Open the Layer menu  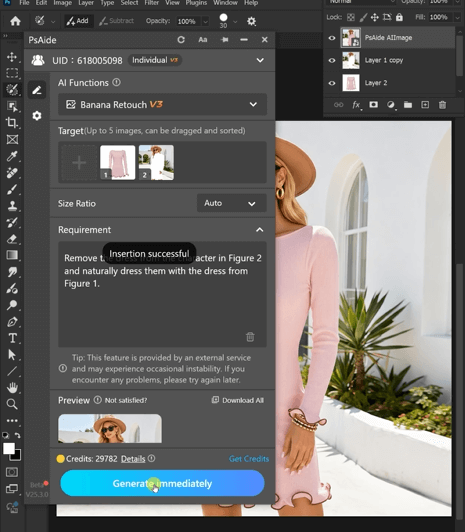[x=85, y=3]
